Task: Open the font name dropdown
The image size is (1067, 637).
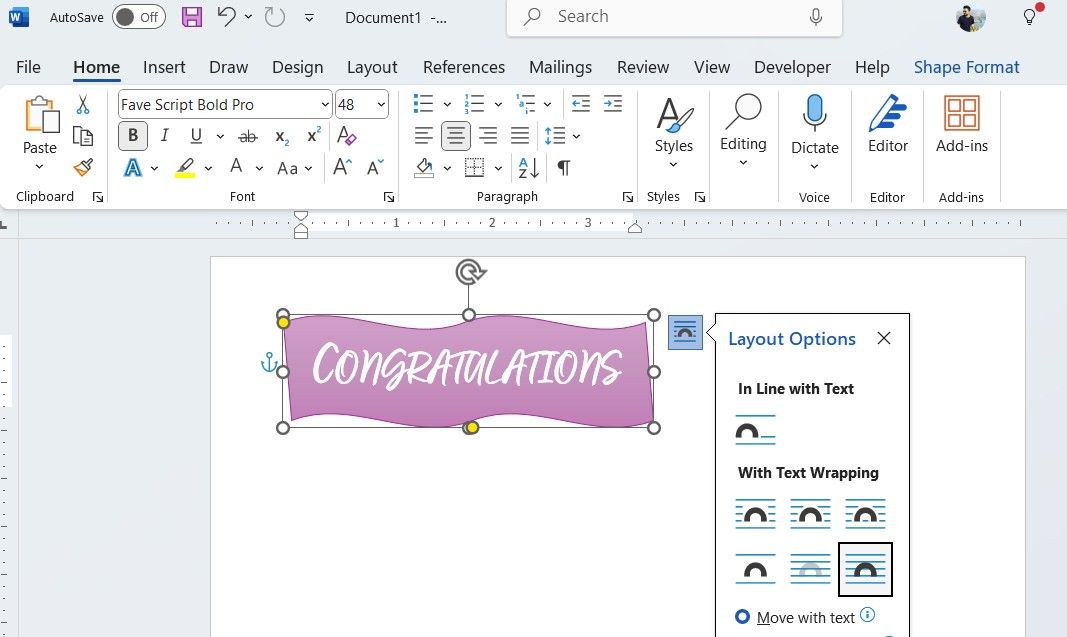Action: click(325, 105)
